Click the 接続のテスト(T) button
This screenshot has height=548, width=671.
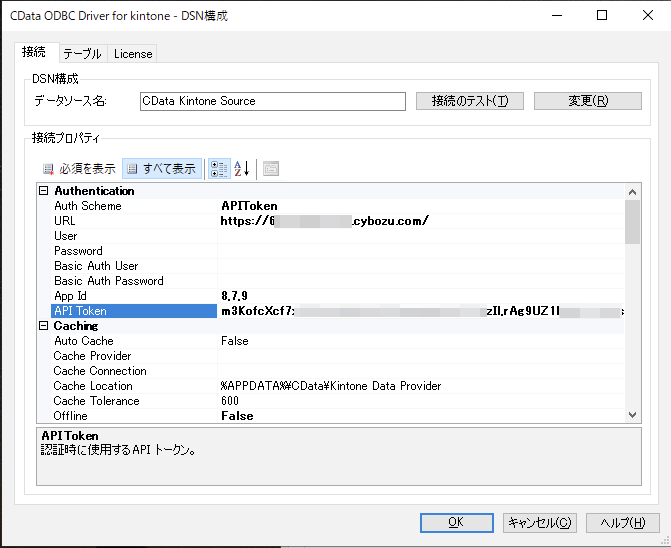tap(470, 101)
